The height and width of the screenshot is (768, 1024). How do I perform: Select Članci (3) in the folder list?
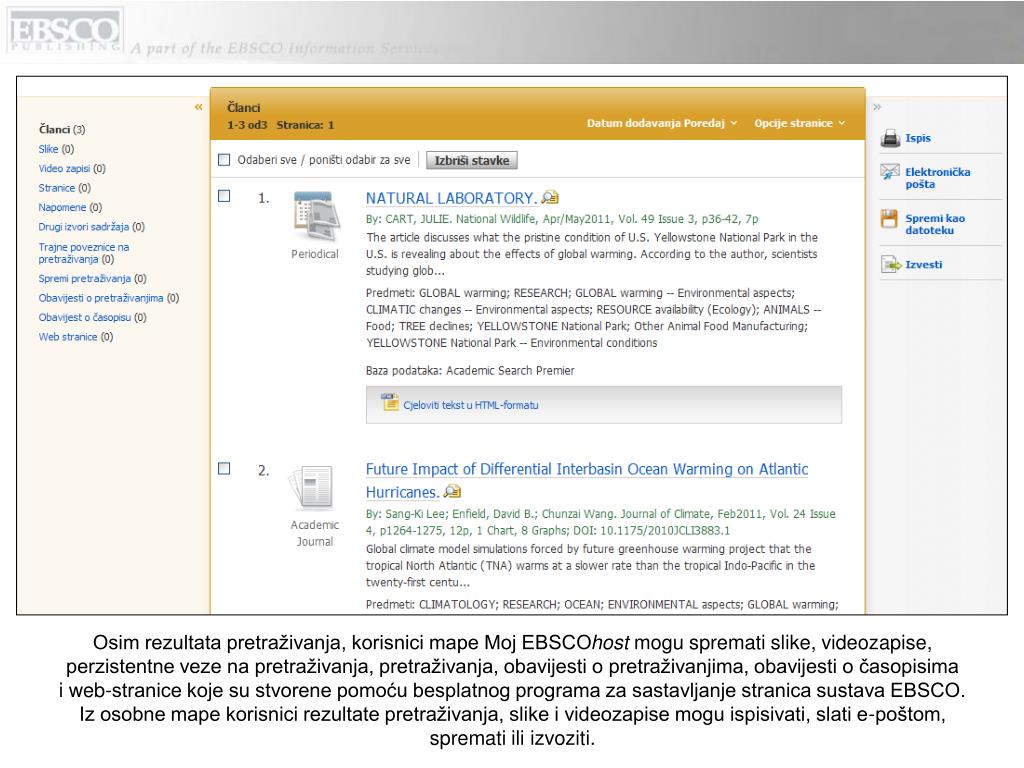[62, 129]
